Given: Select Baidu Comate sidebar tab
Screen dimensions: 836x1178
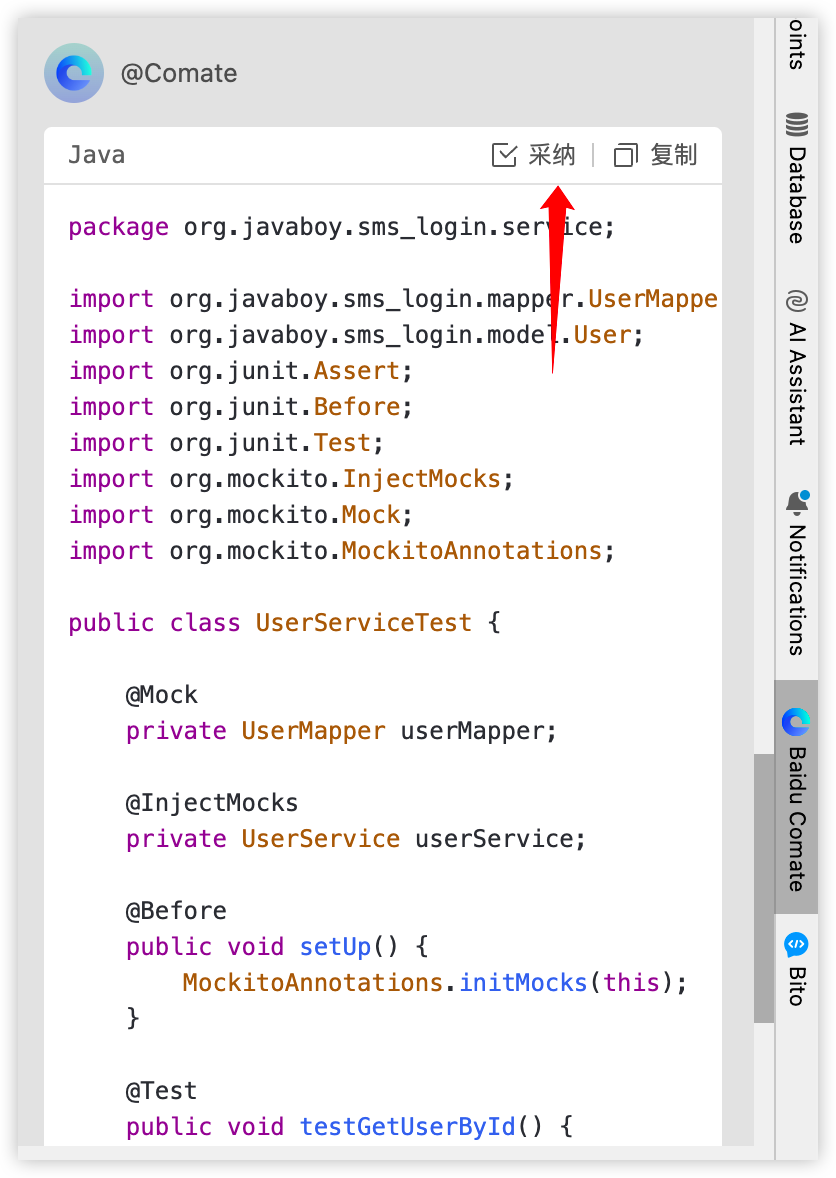Looking at the screenshot, I should pos(796,797).
